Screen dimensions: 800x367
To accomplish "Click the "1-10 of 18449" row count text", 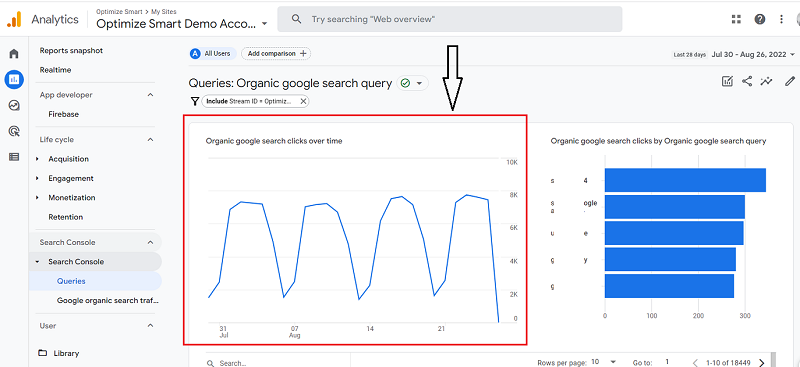I will click(x=728, y=362).
